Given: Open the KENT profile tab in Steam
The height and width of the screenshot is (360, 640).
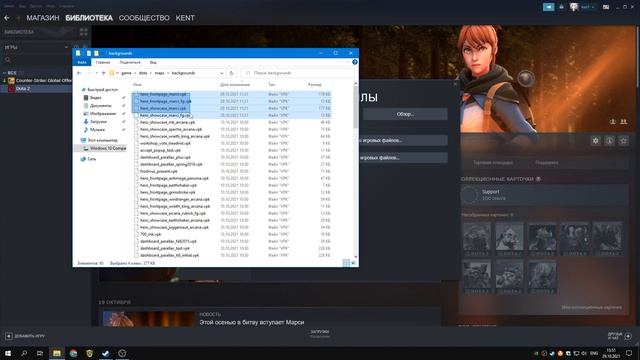Looking at the screenshot, I should [x=185, y=18].
